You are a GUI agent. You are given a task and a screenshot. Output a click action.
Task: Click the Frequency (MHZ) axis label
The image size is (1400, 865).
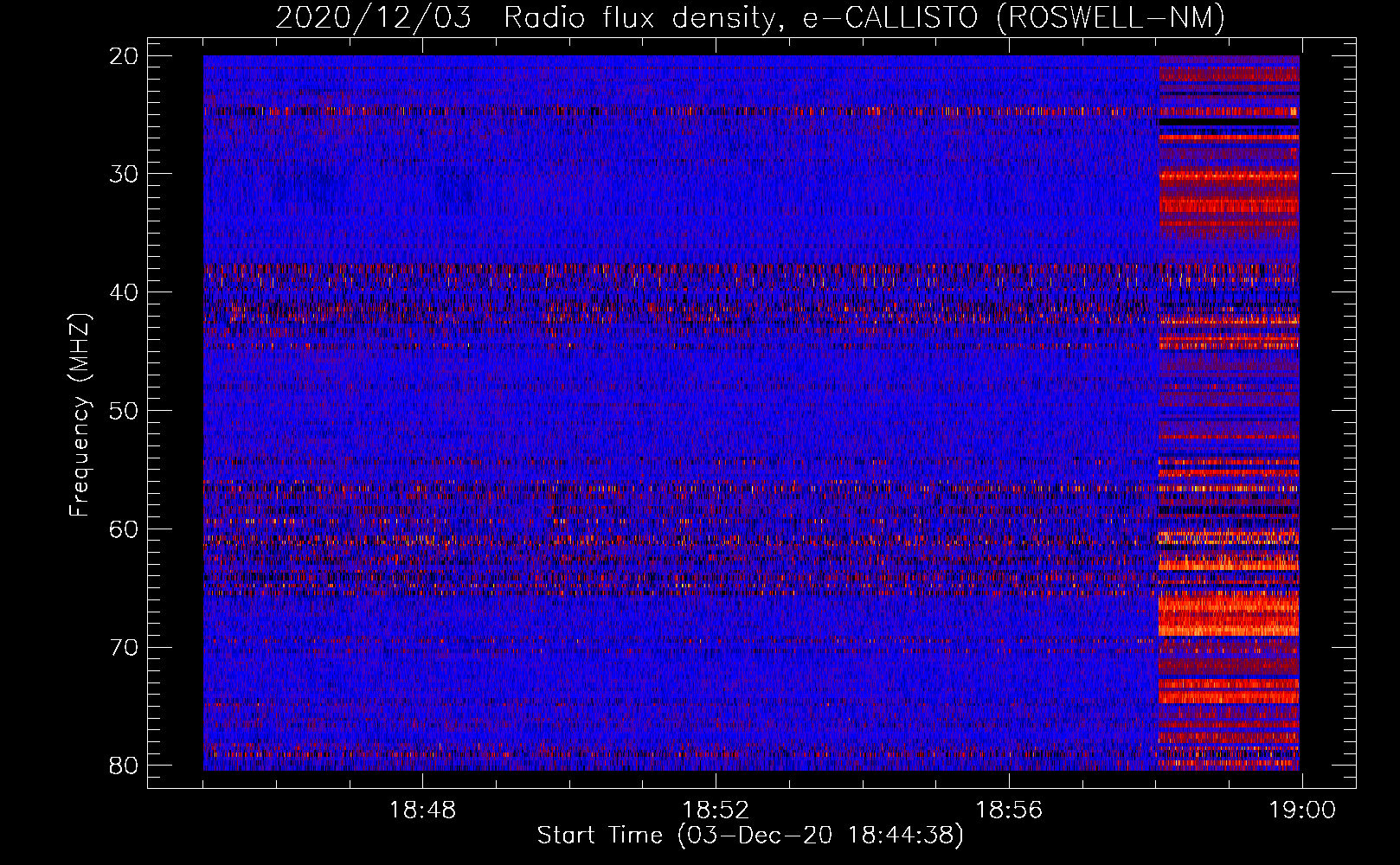point(80,414)
